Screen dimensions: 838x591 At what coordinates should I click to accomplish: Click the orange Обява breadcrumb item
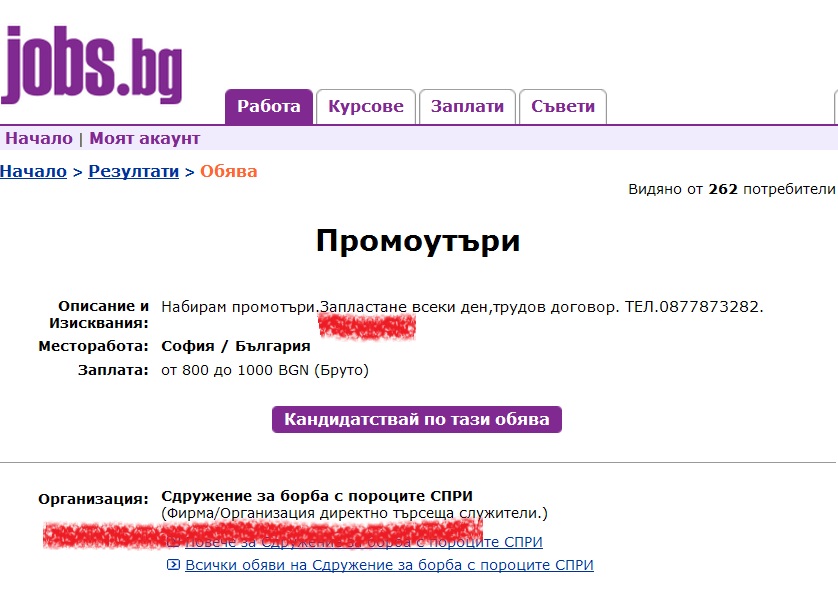click(x=228, y=171)
